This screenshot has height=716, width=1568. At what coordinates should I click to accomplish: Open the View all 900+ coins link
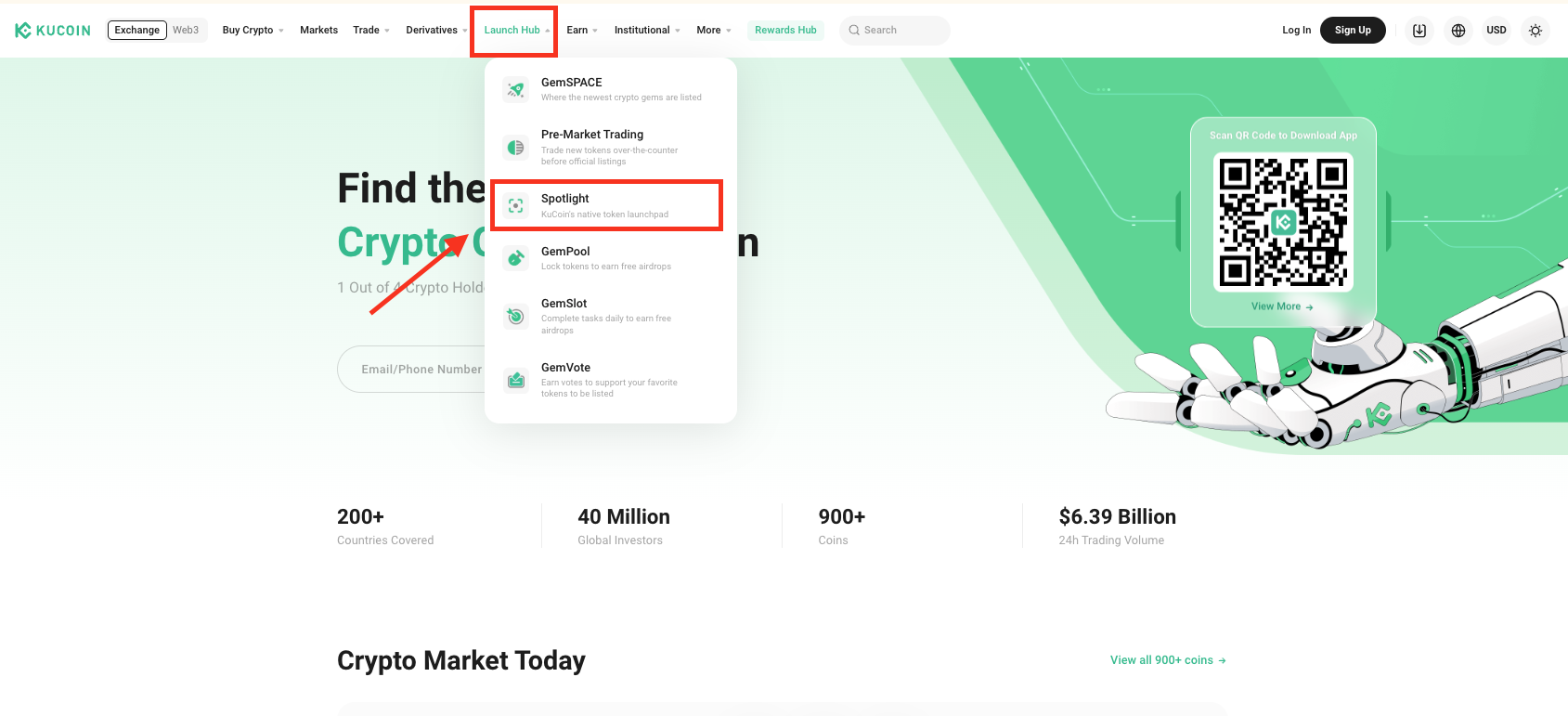coord(1168,660)
